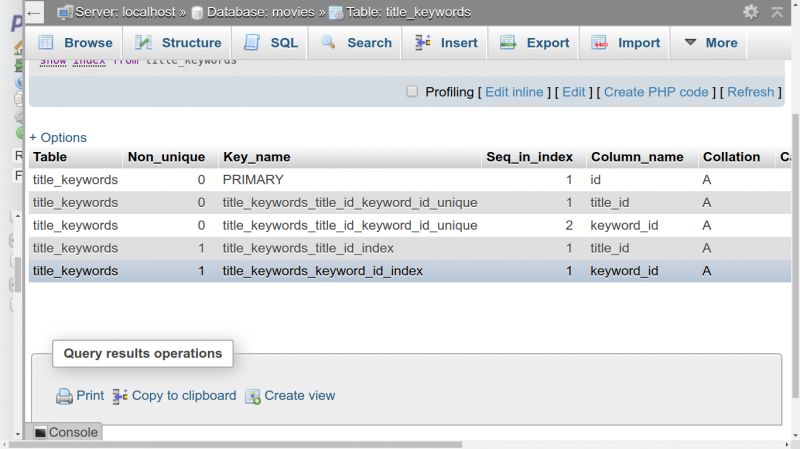The height and width of the screenshot is (449, 800).
Task: Expand the + Options section
Action: pyautogui.click(x=58, y=137)
